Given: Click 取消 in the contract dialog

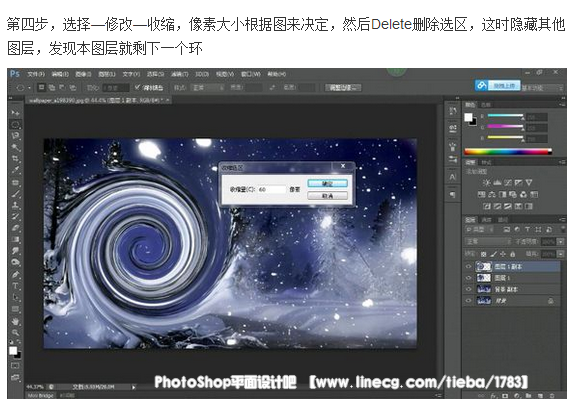Looking at the screenshot, I should click(x=327, y=196).
